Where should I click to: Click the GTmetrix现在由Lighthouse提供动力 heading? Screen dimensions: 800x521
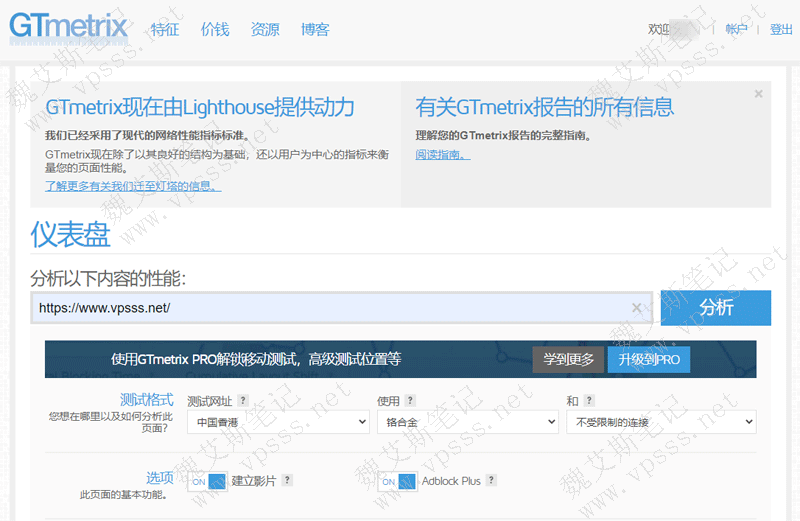[199, 107]
